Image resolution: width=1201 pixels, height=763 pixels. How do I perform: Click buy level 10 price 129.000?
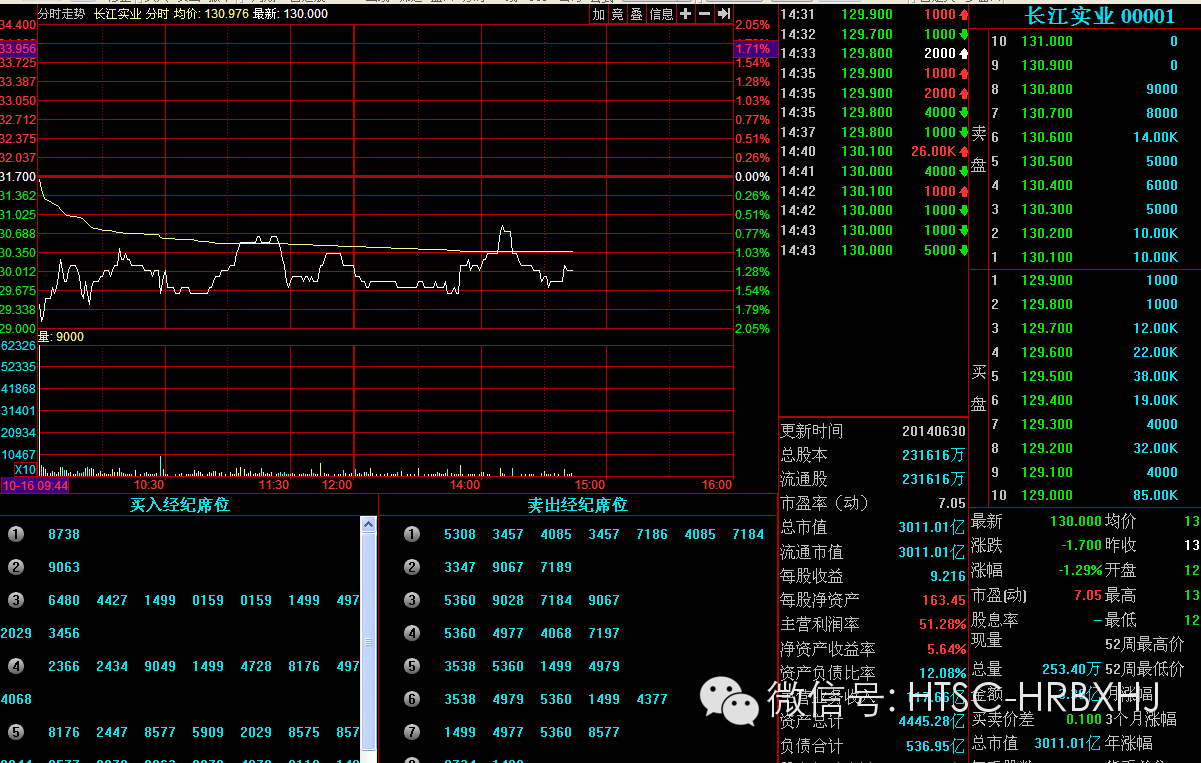pos(1046,496)
